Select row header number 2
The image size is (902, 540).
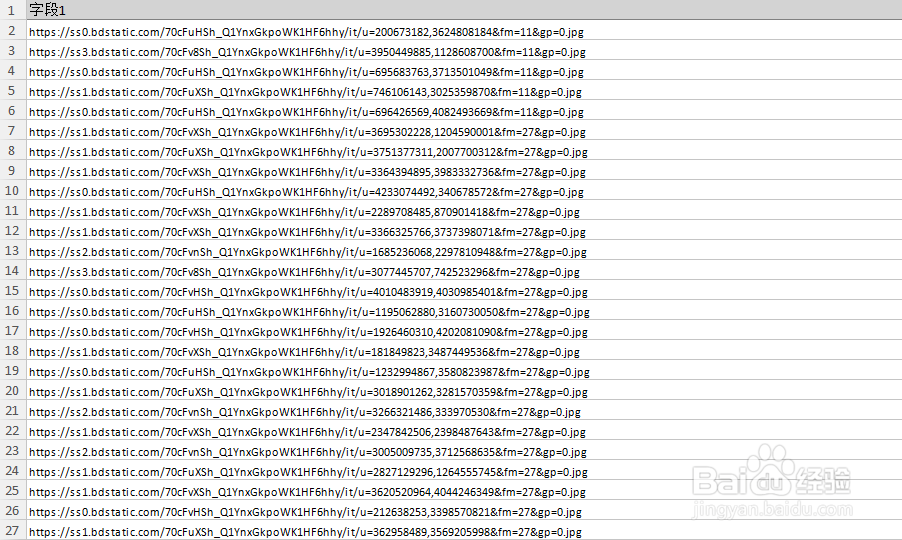(x=13, y=30)
